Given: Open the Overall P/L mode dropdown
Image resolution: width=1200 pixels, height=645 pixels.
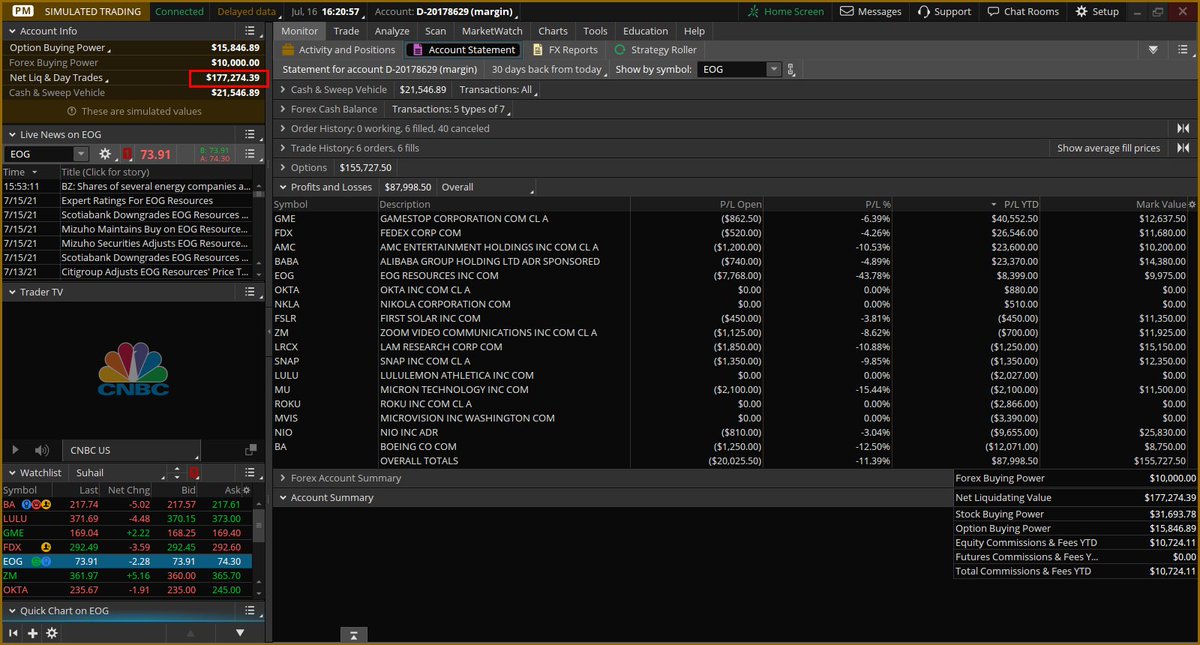Looking at the screenshot, I should (x=486, y=187).
